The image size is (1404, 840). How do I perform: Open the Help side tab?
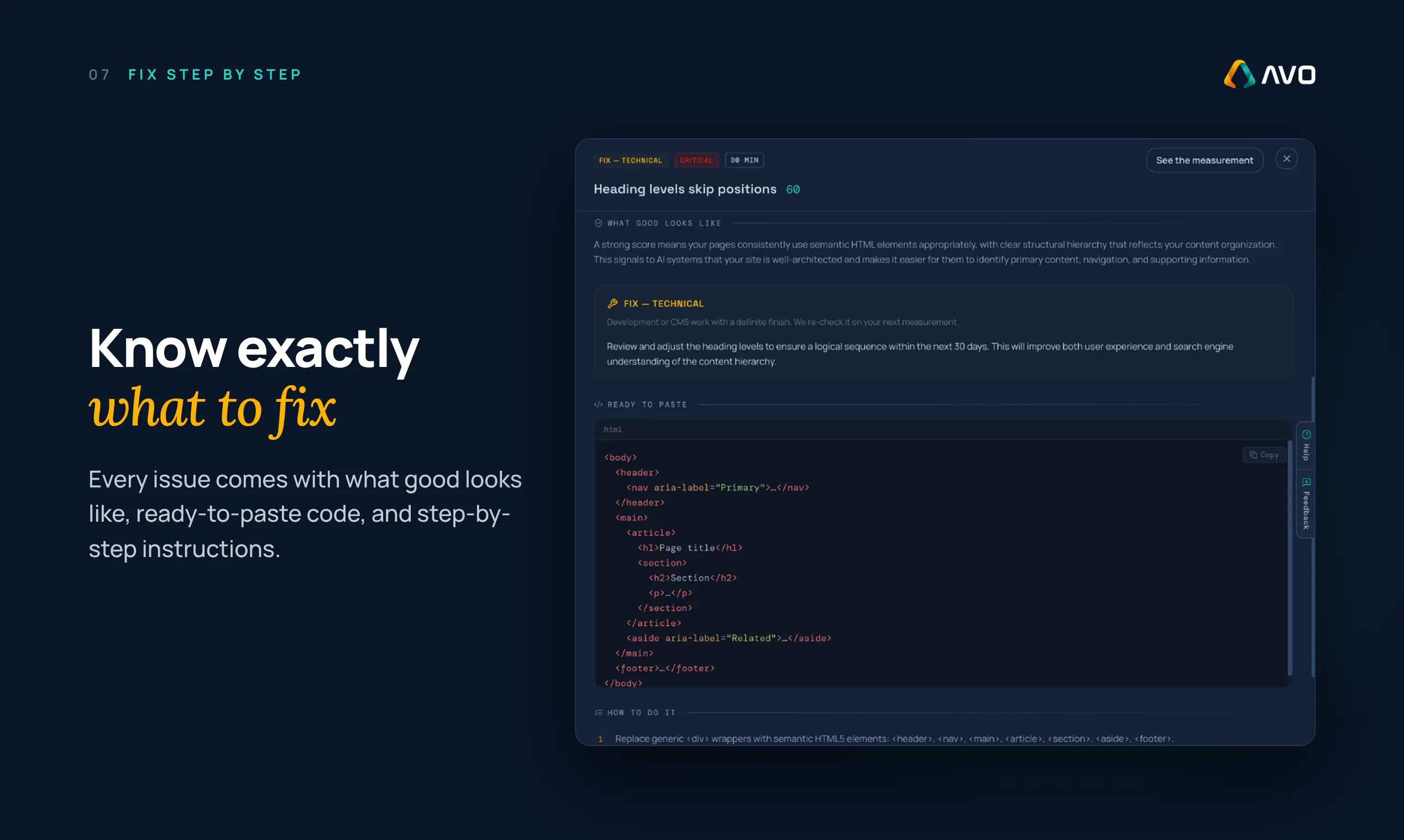pyautogui.click(x=1306, y=445)
